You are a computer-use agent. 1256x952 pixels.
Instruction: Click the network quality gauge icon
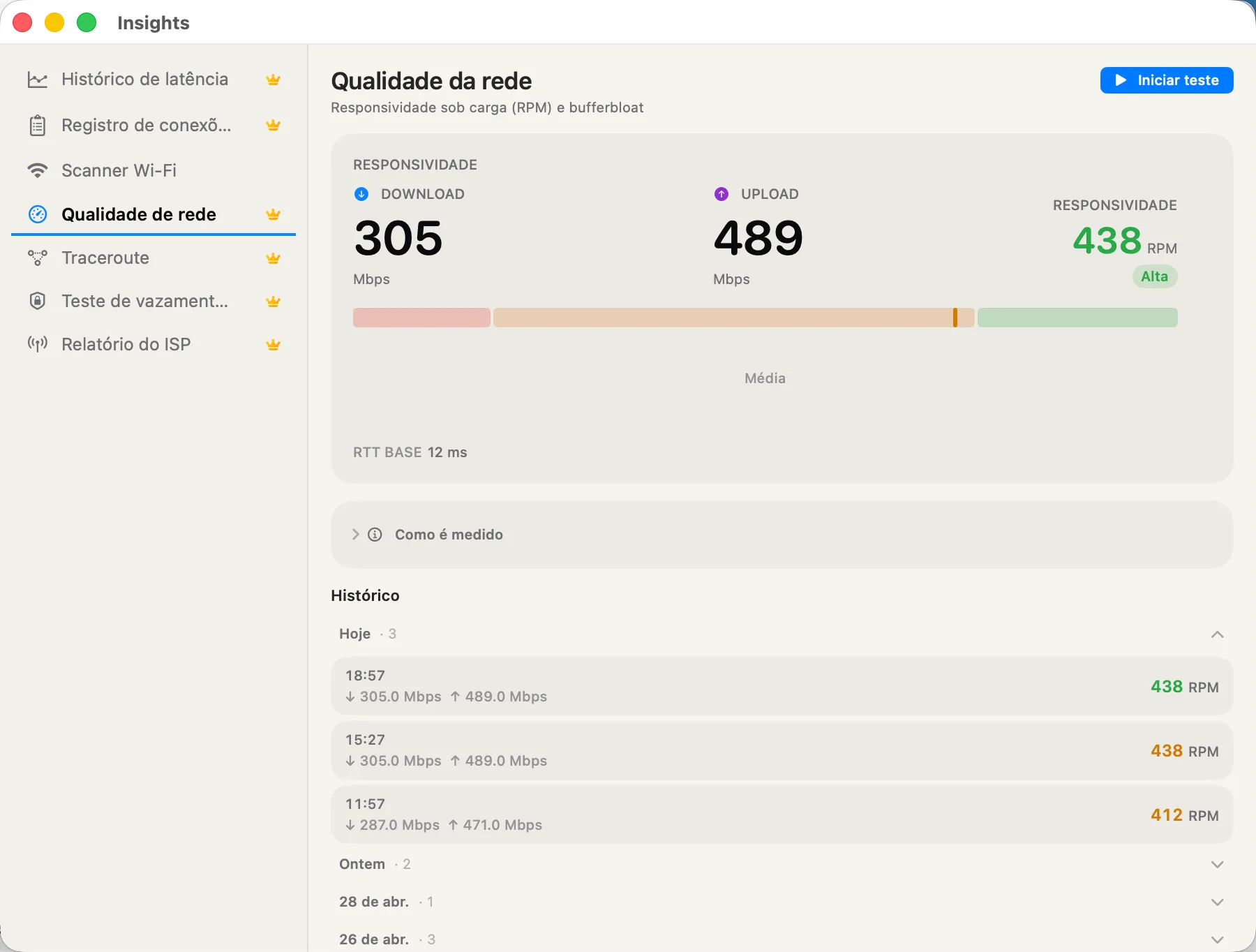coord(38,214)
